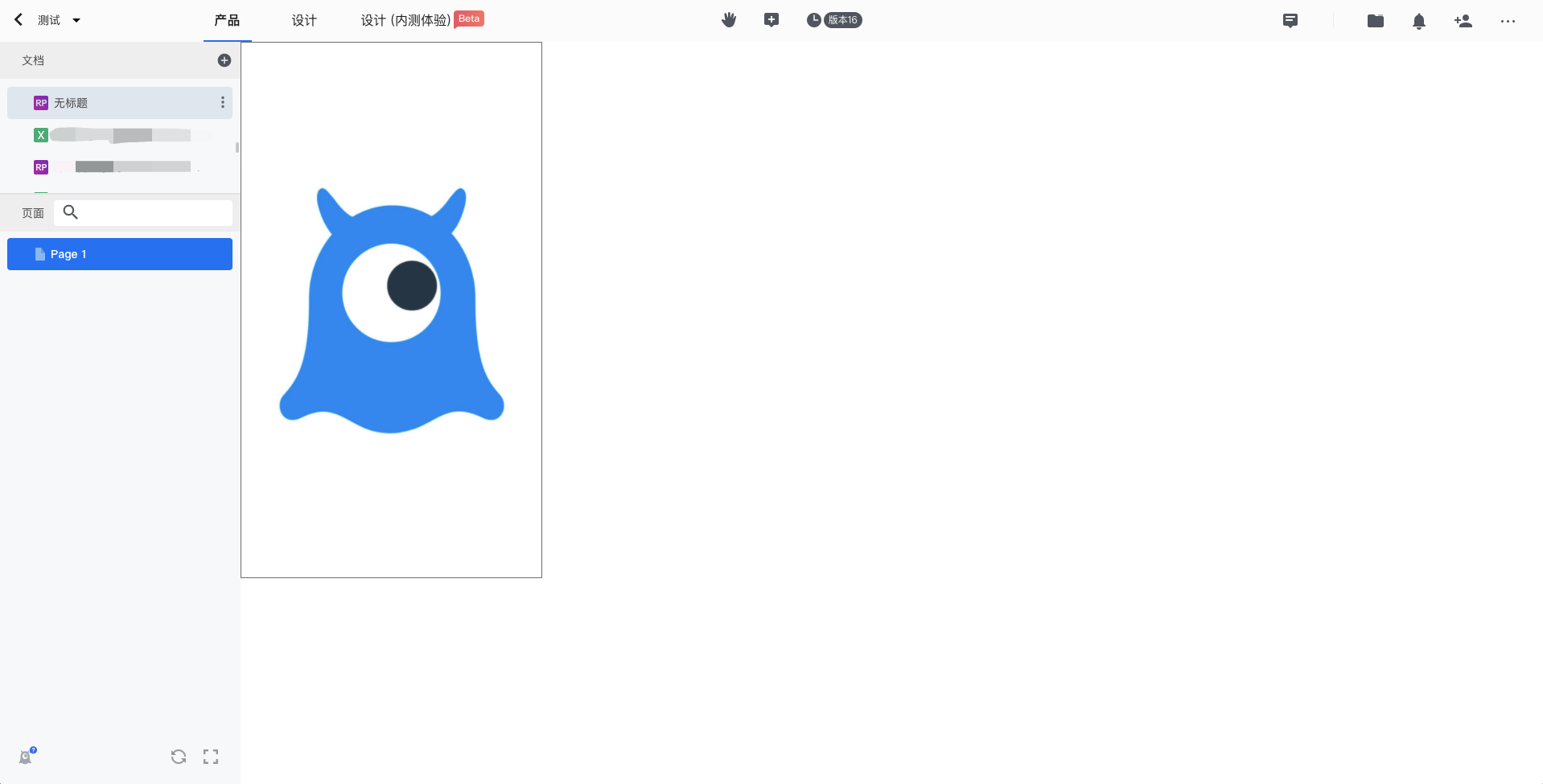Add a new document with plus icon
The image size is (1543, 784).
pos(224,60)
